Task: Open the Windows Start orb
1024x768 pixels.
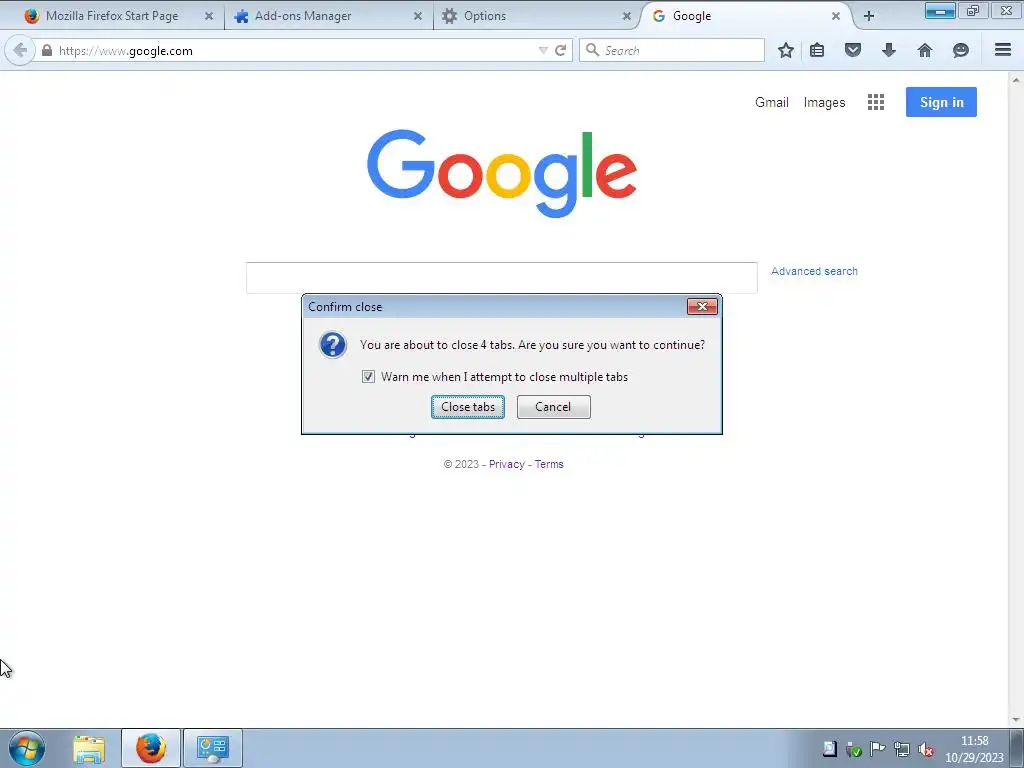Action: click(27, 748)
